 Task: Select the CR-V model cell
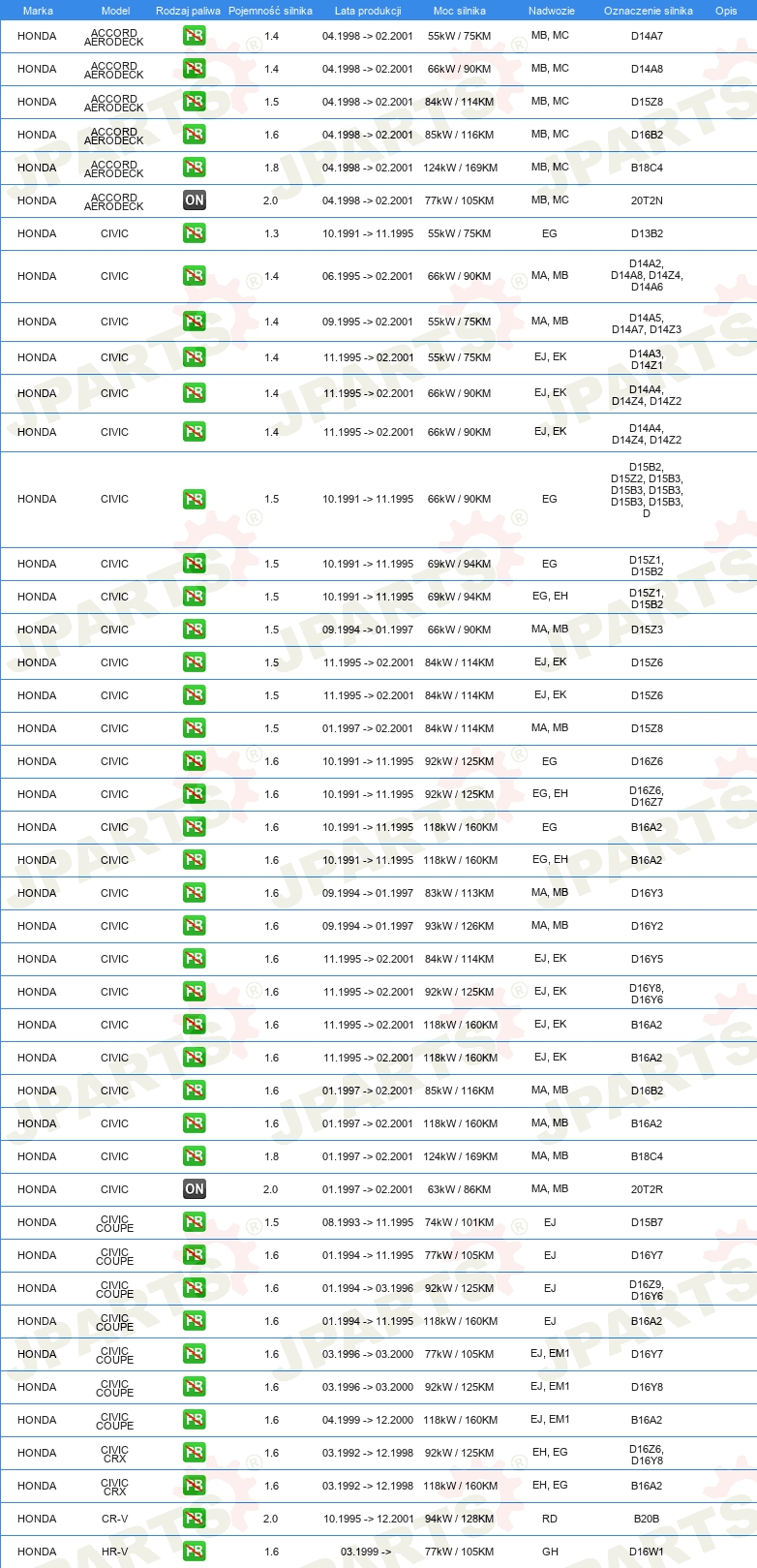click(115, 1519)
